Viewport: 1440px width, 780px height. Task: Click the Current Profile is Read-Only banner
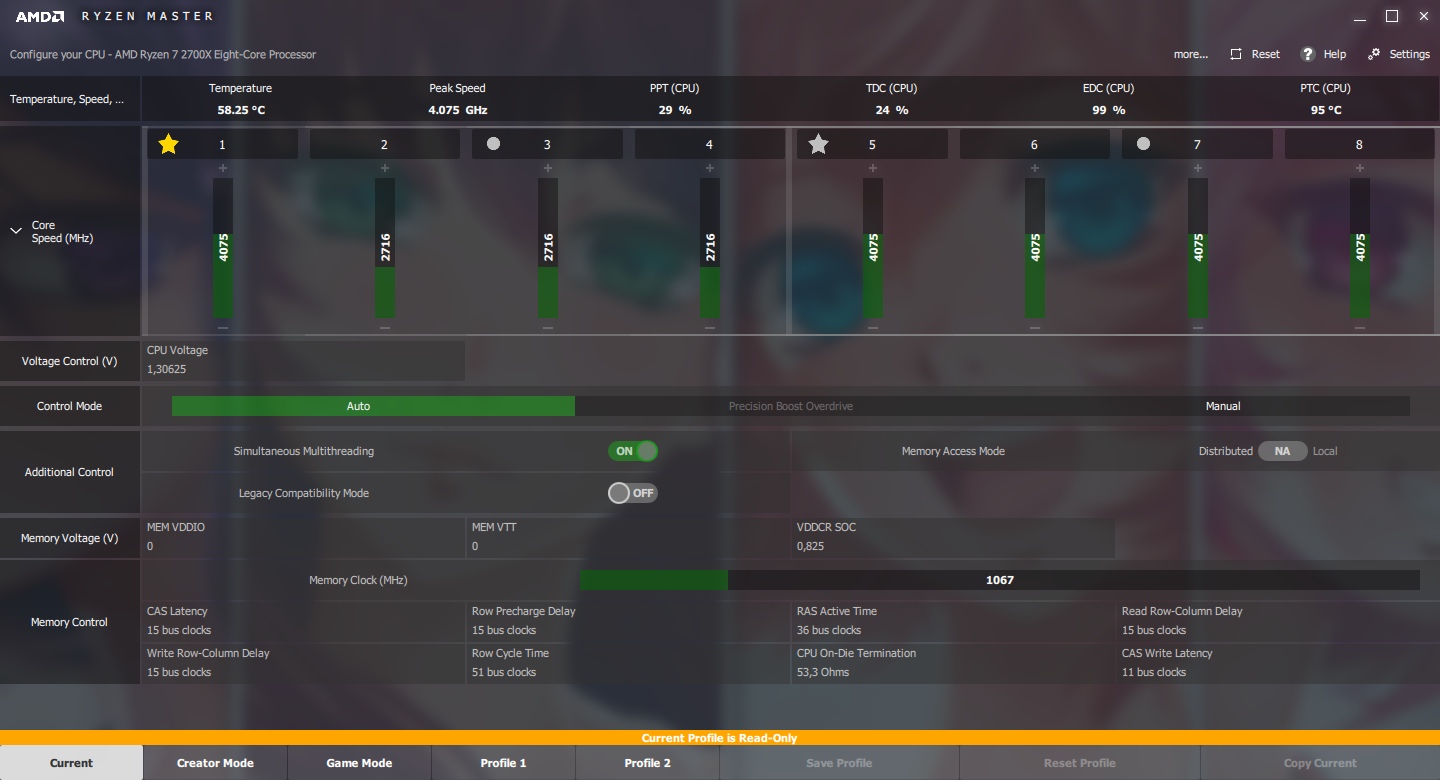(x=720, y=738)
